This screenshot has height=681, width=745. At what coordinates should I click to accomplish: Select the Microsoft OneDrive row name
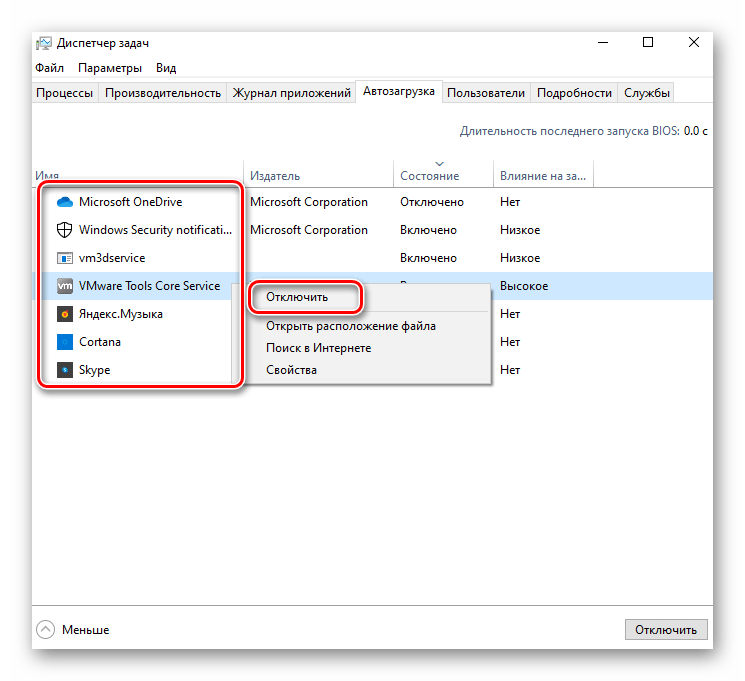[131, 202]
